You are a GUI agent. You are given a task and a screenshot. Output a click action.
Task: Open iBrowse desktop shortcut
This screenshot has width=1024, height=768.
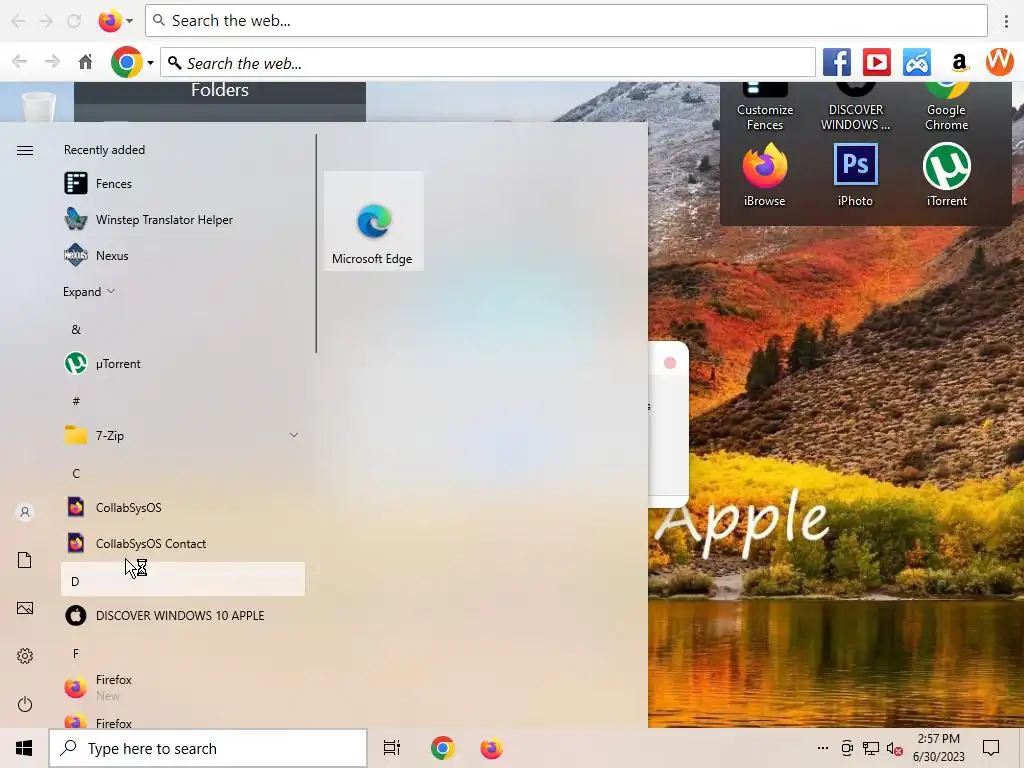pyautogui.click(x=765, y=175)
